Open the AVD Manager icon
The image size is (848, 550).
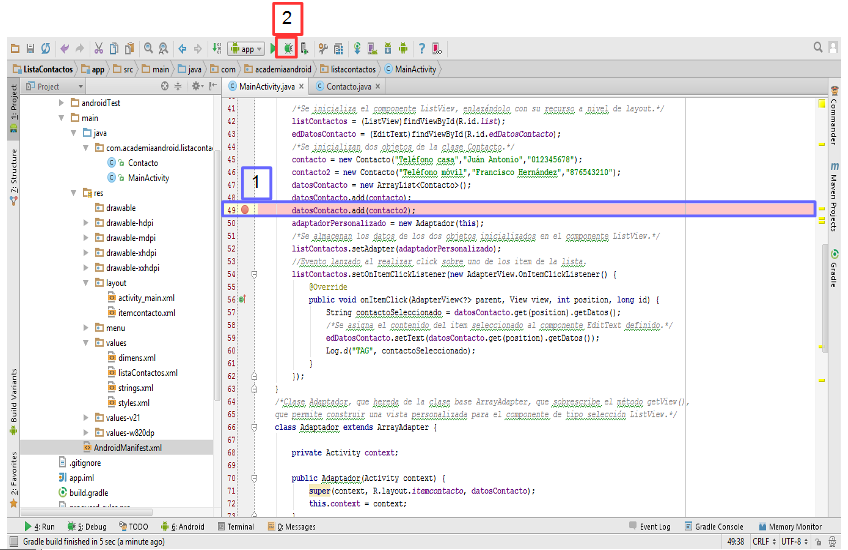pyautogui.click(x=372, y=49)
